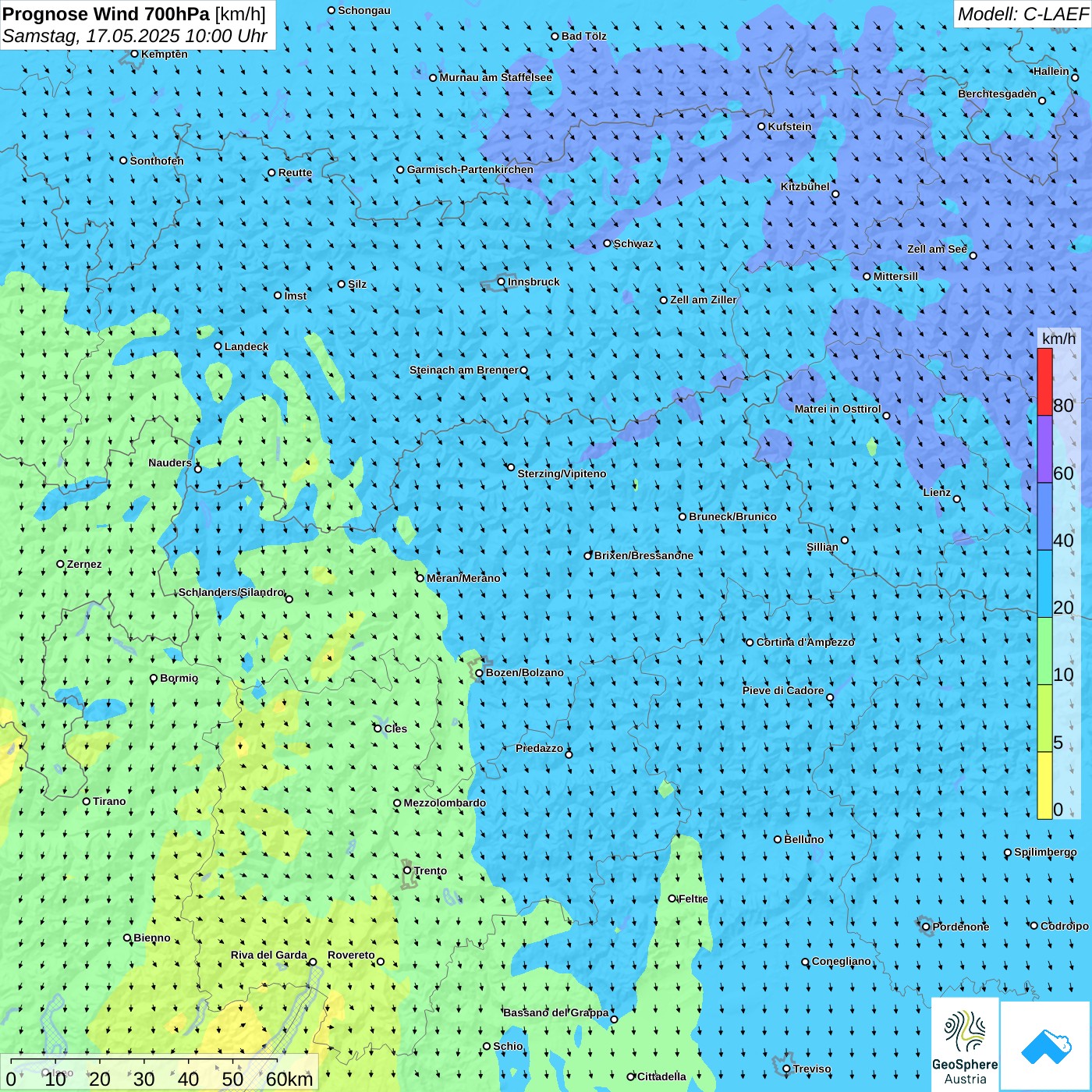Click the blue cloud logo icon

tap(1045, 1045)
